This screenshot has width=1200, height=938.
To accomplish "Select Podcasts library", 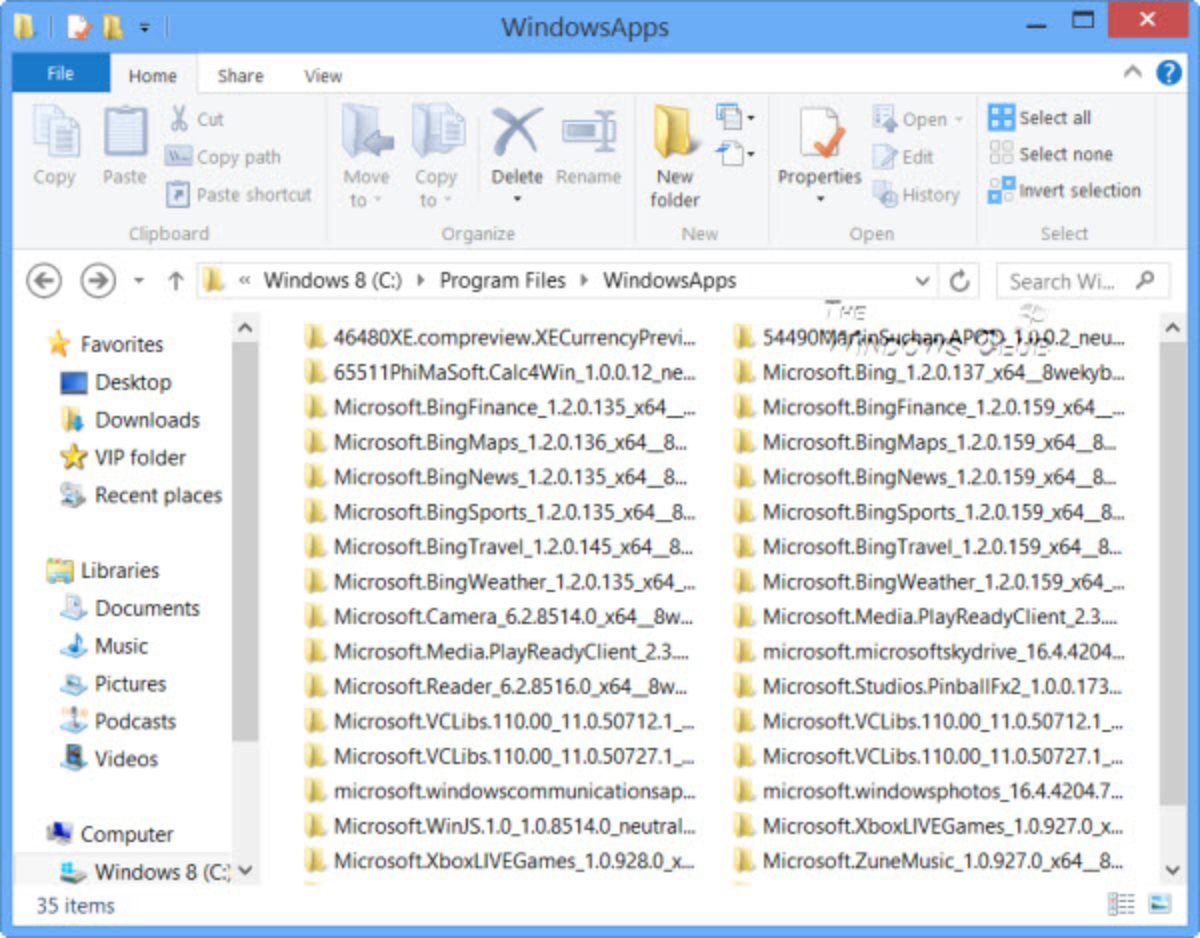I will pyautogui.click(x=118, y=721).
